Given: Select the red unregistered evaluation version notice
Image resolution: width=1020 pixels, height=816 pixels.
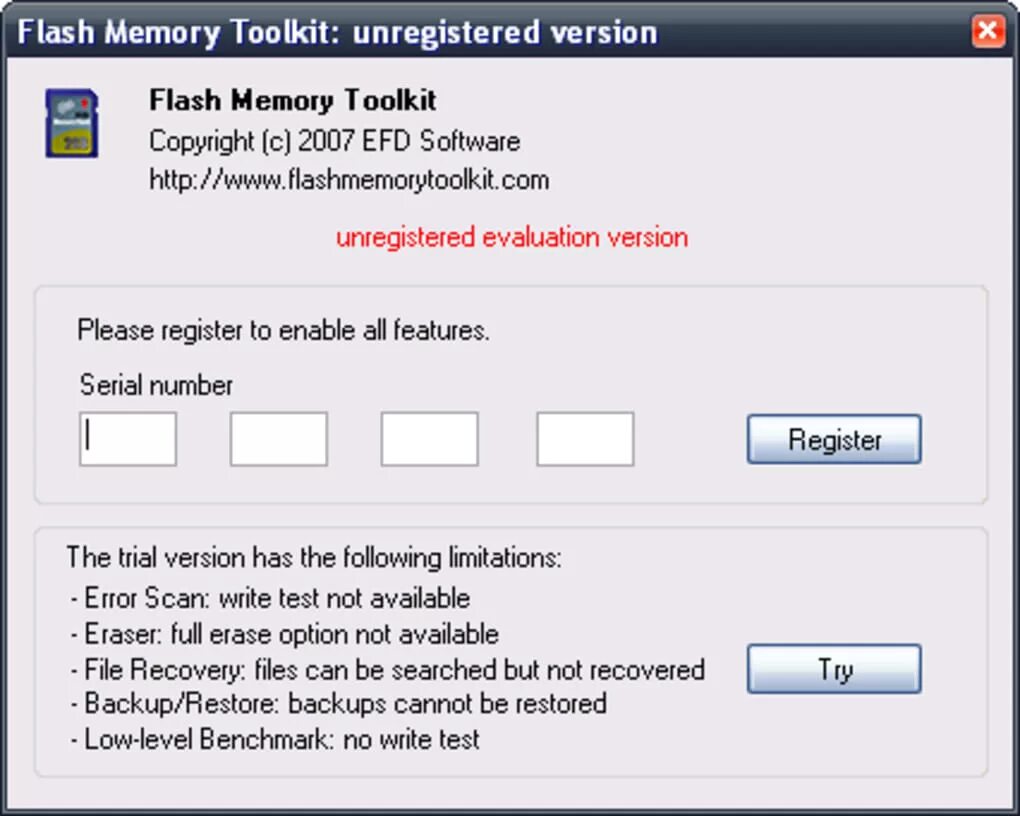Looking at the screenshot, I should coord(512,237).
